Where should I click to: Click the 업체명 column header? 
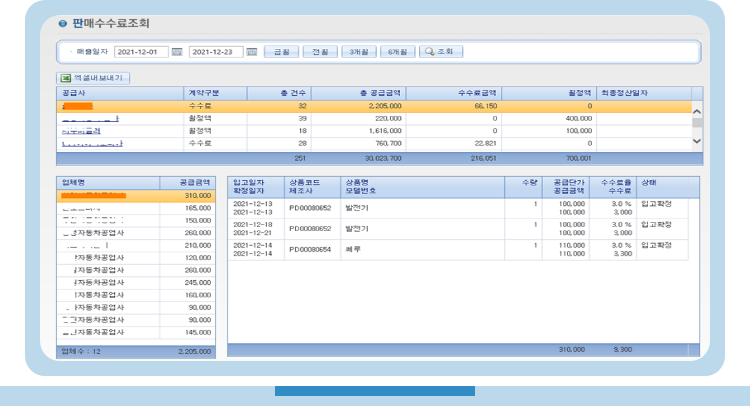coord(108,183)
